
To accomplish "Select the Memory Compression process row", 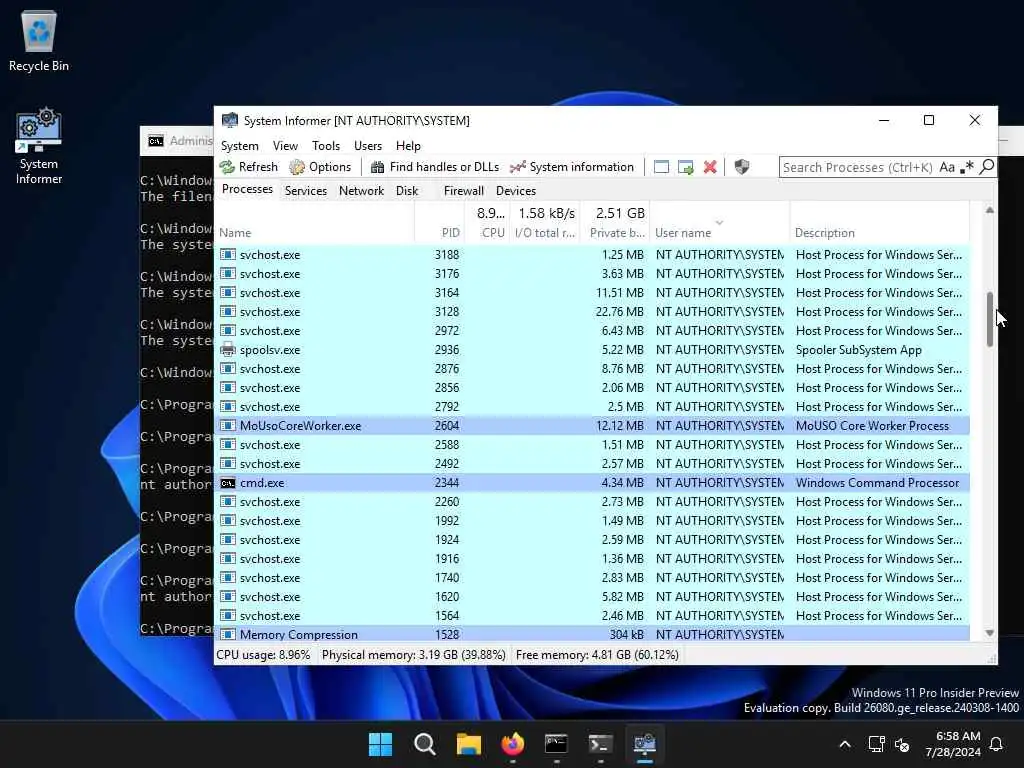I will (592, 634).
